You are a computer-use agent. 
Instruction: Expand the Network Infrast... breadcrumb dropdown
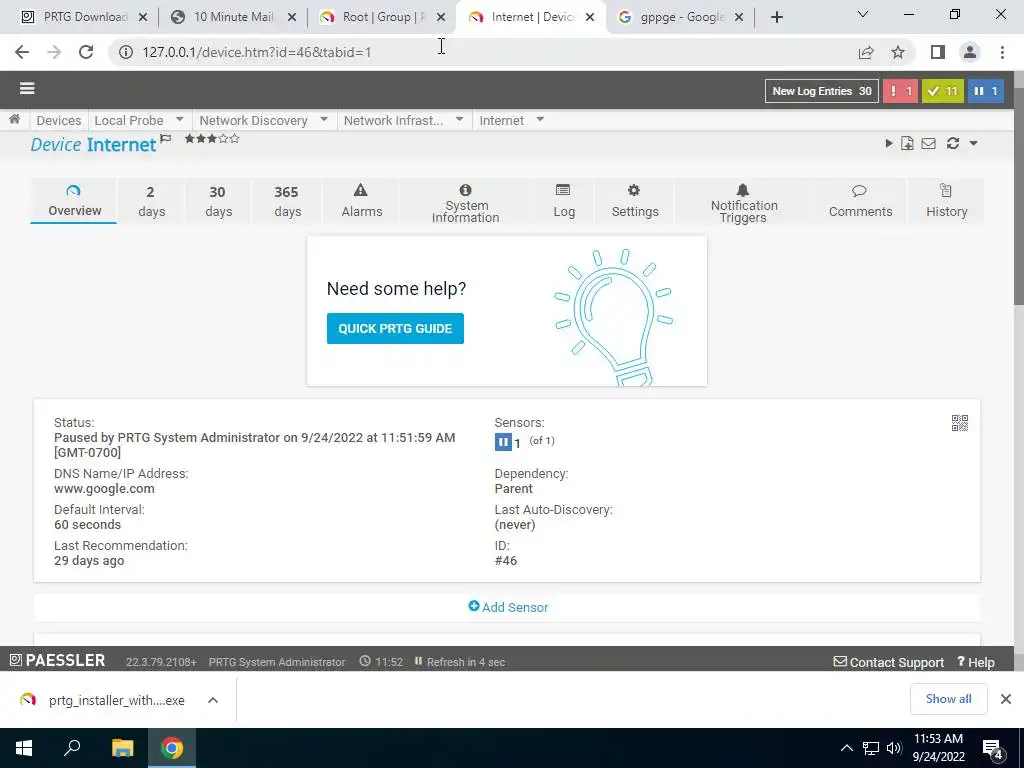[460, 120]
